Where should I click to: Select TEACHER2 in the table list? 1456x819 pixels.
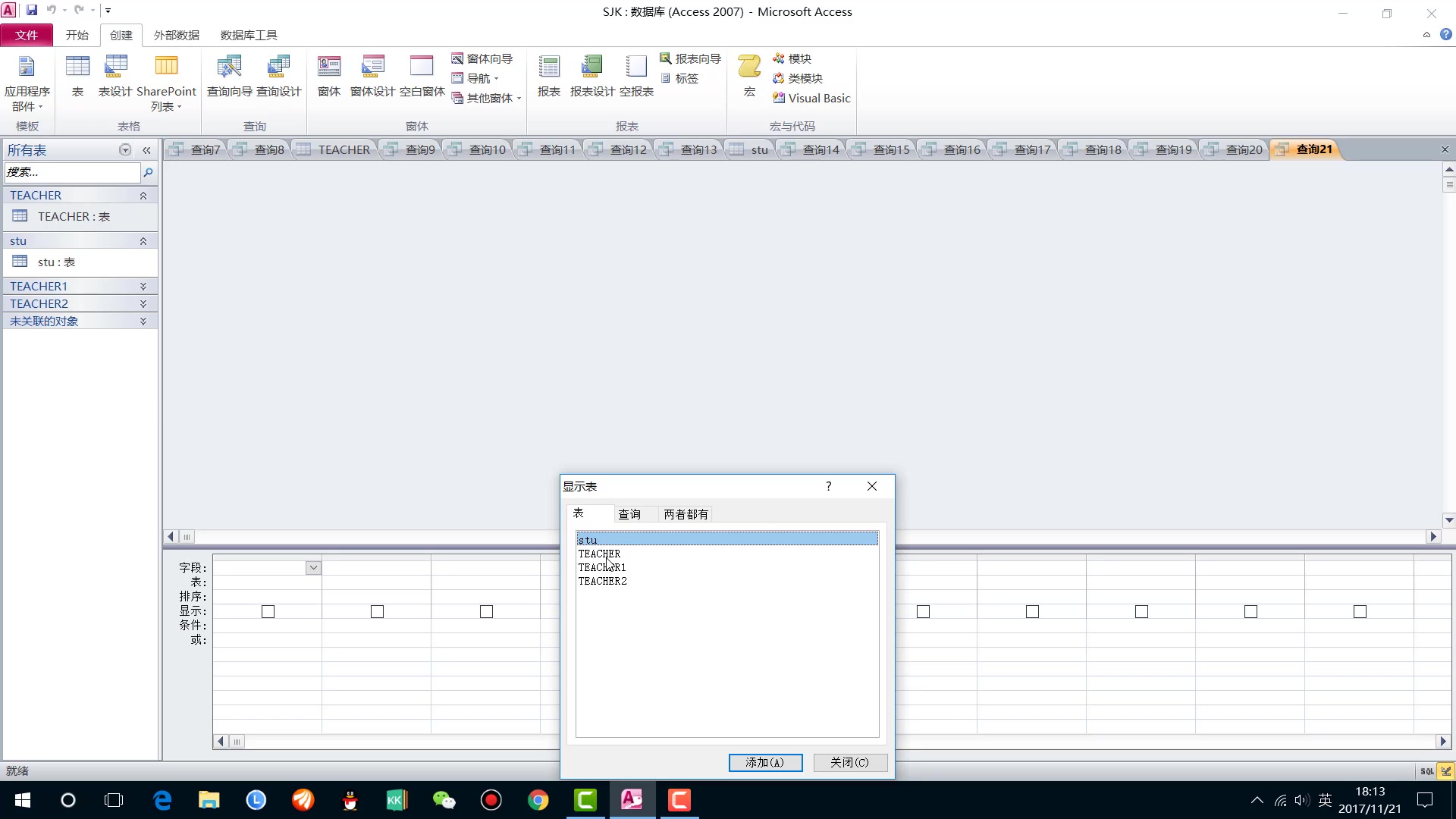602,581
